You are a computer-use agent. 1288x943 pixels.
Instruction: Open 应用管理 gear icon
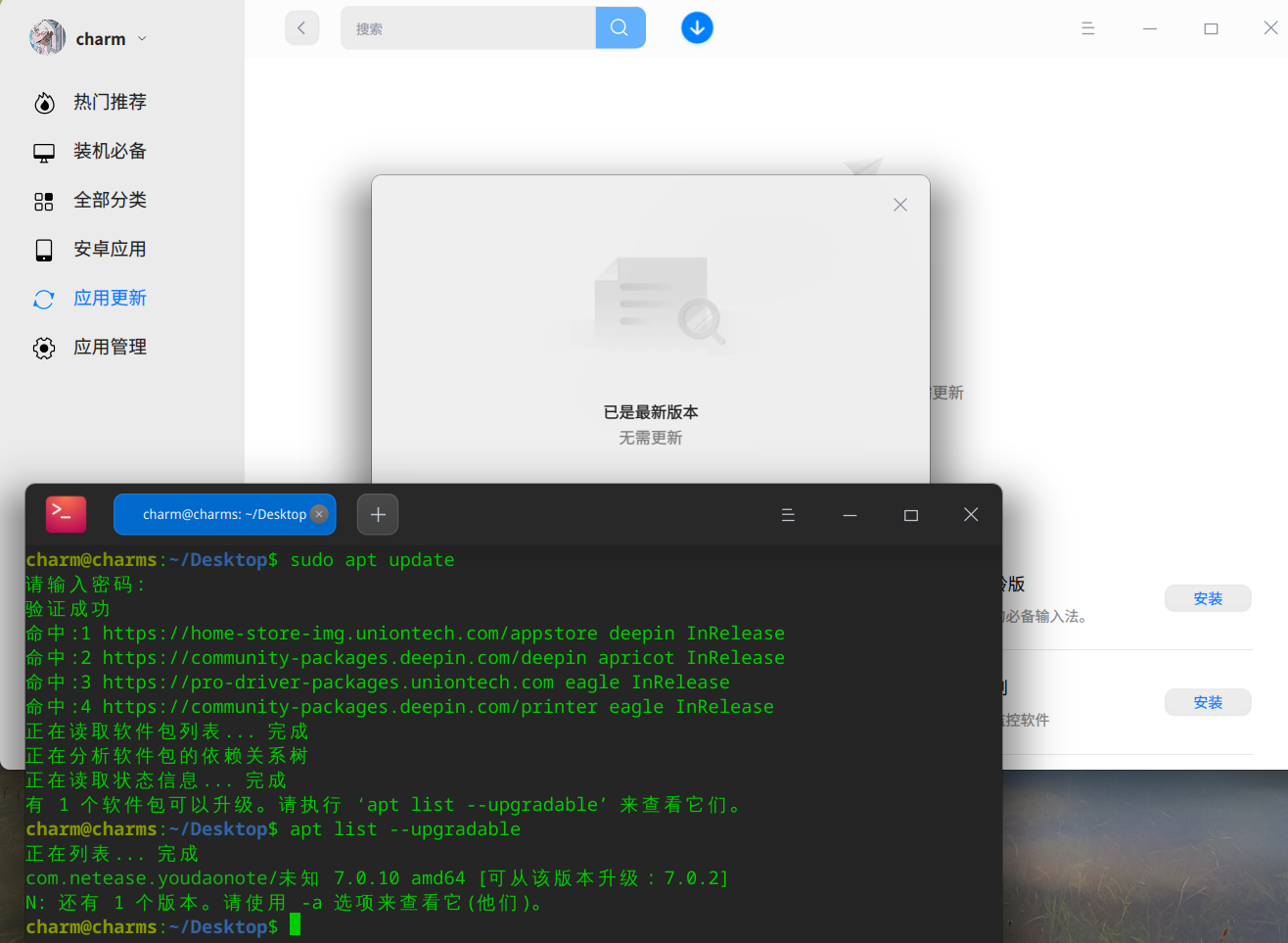click(44, 347)
